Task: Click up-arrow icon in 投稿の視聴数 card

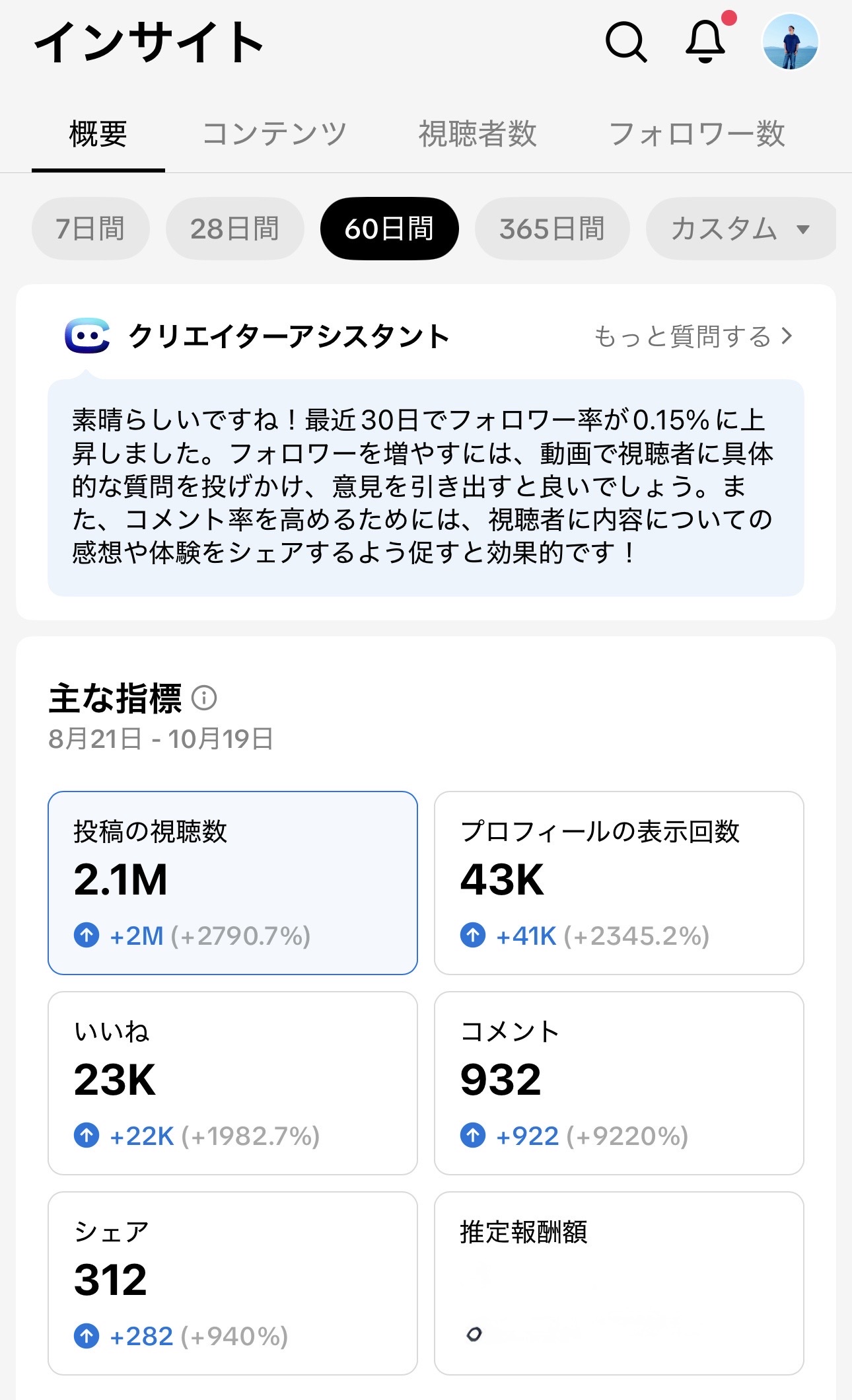Action: tap(87, 935)
